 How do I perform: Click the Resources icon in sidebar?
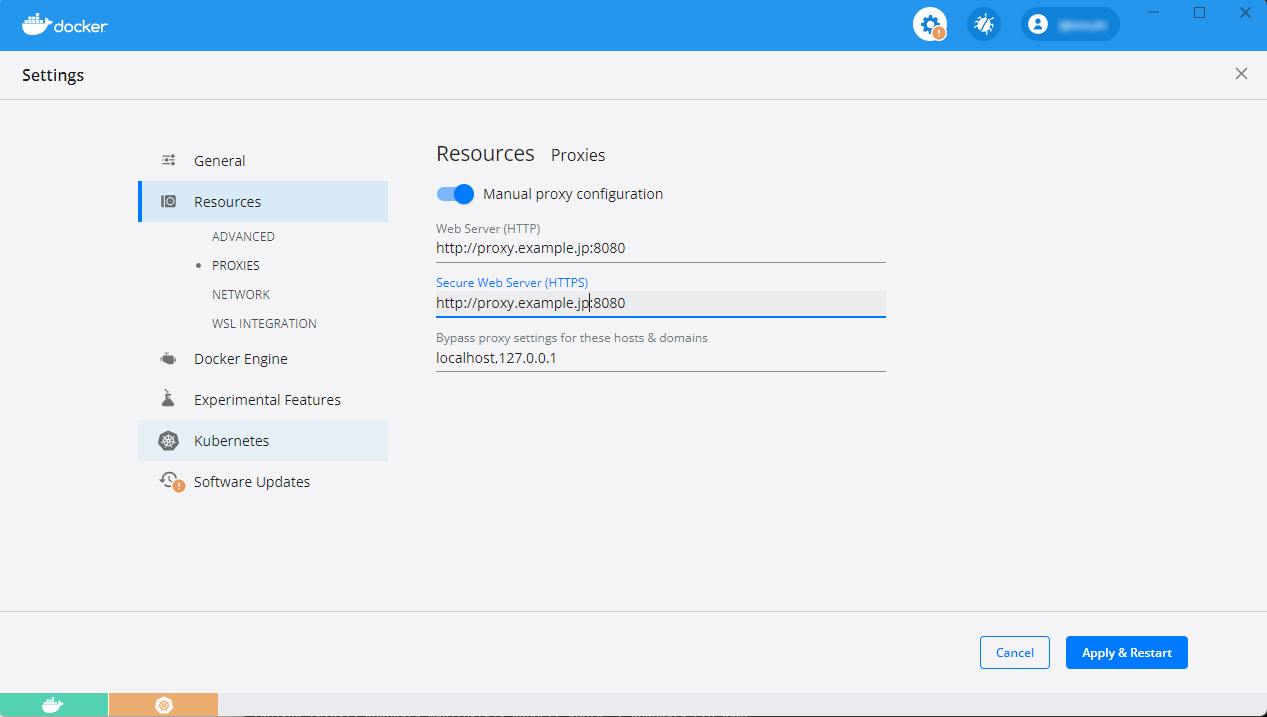coord(169,202)
